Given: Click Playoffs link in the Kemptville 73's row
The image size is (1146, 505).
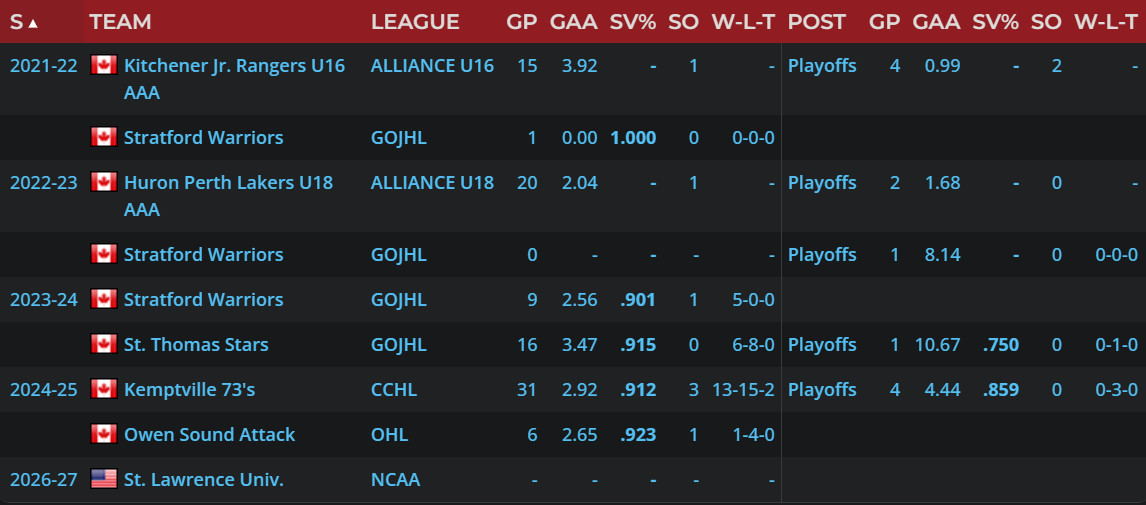Looking at the screenshot, I should (822, 390).
